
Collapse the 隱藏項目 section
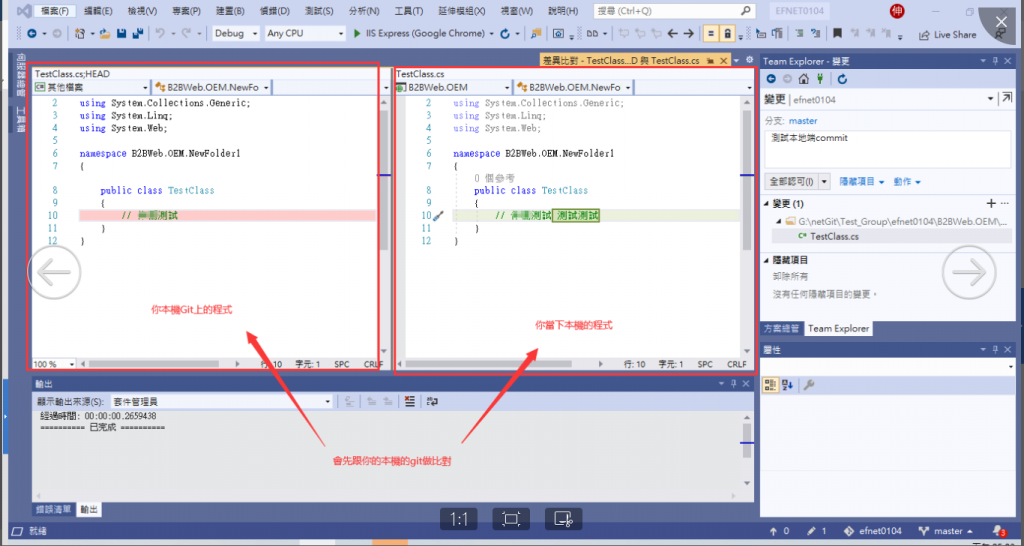pos(767,260)
